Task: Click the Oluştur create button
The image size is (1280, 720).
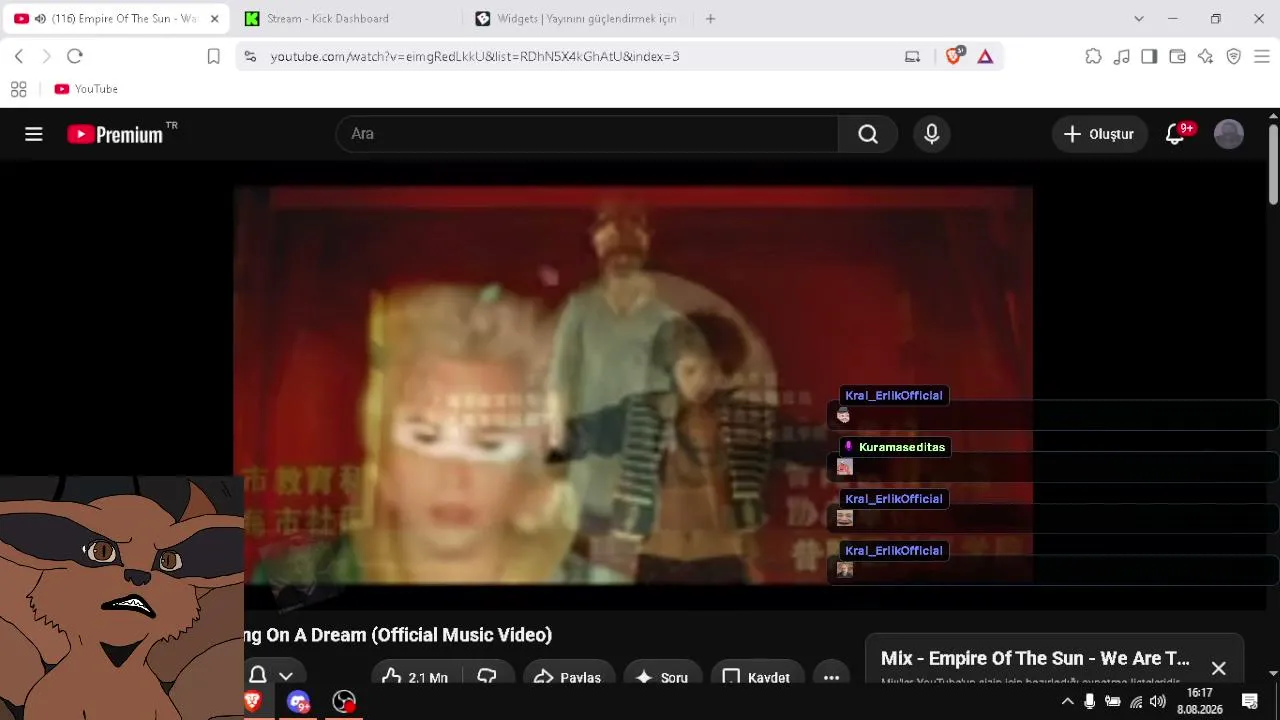Action: (x=1099, y=134)
